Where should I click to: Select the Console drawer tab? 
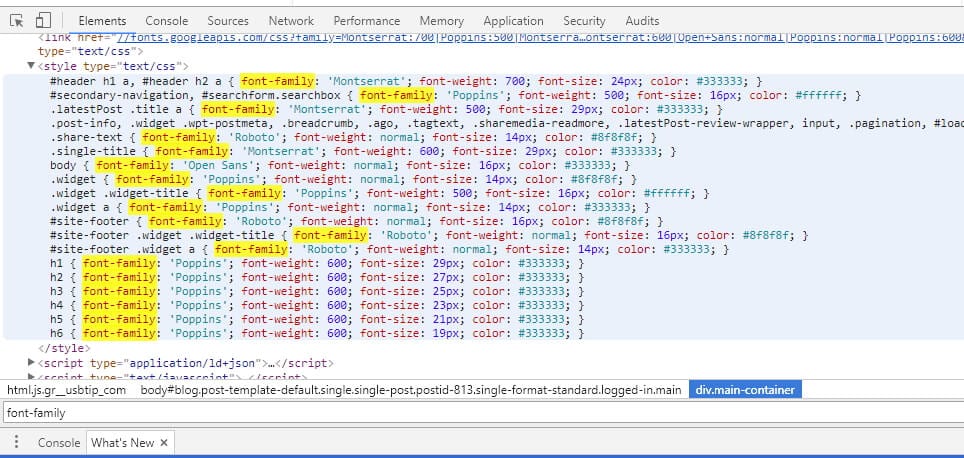point(59,443)
